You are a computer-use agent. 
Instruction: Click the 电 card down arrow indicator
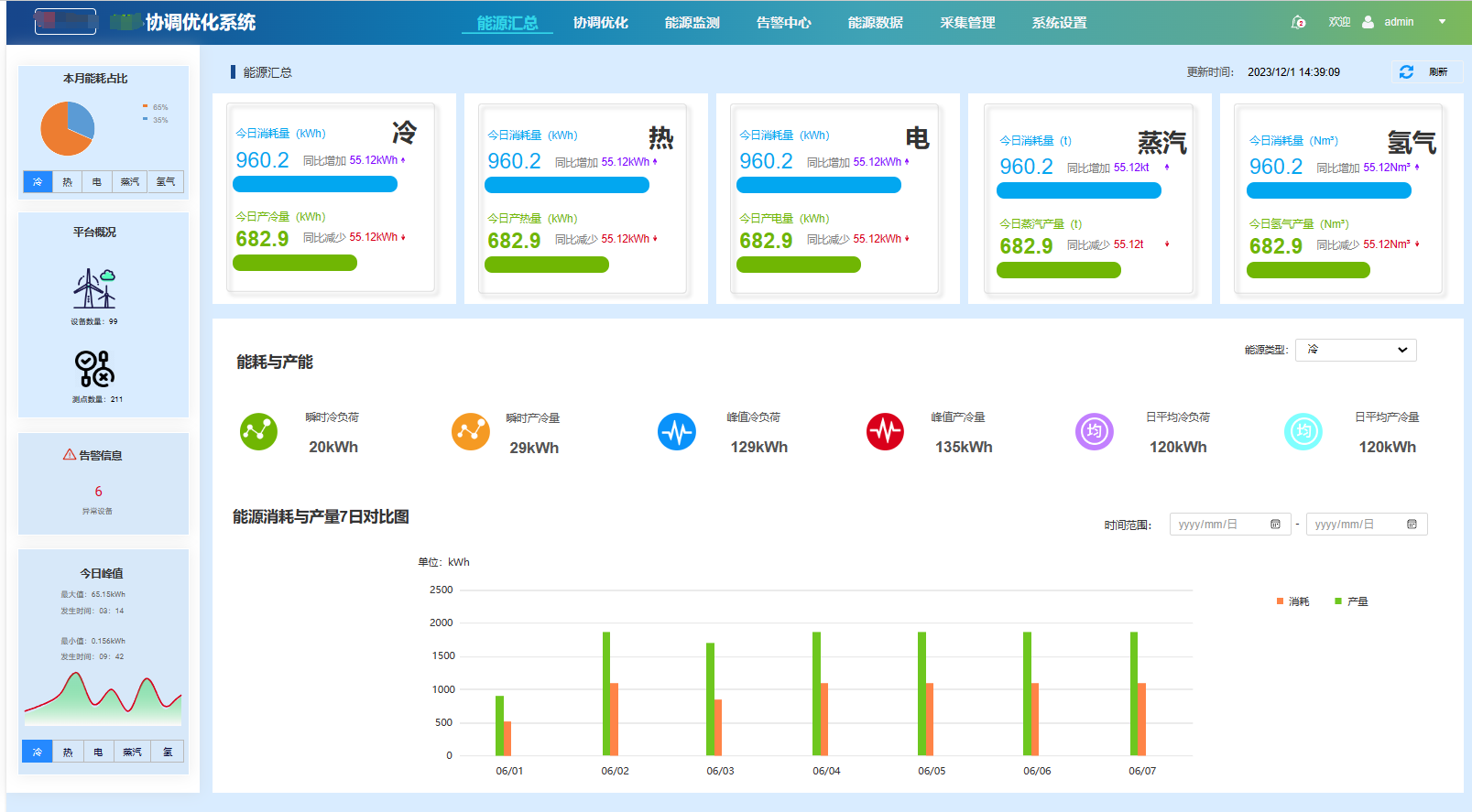(907, 239)
